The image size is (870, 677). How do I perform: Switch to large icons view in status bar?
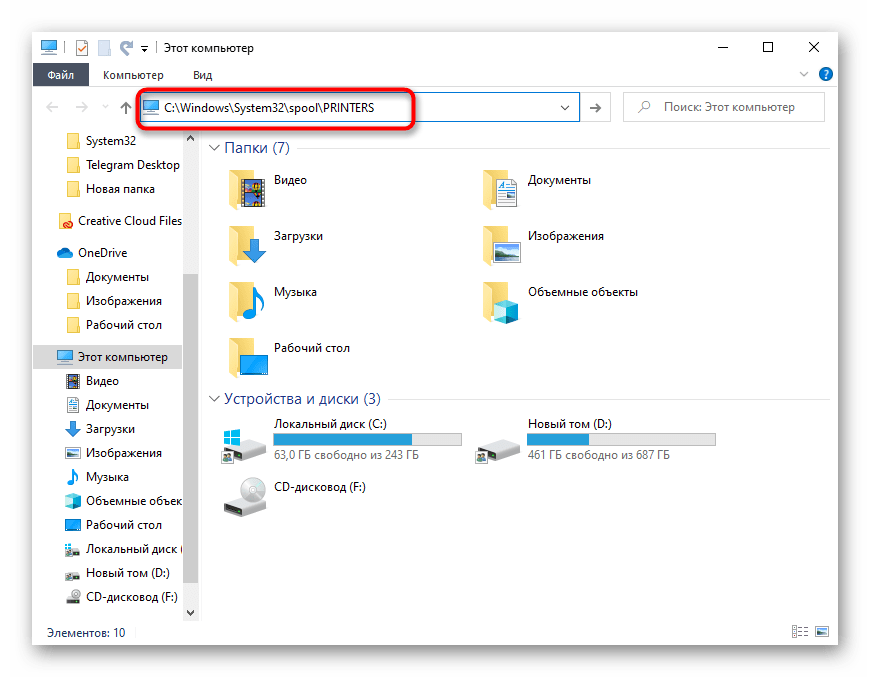tap(822, 632)
